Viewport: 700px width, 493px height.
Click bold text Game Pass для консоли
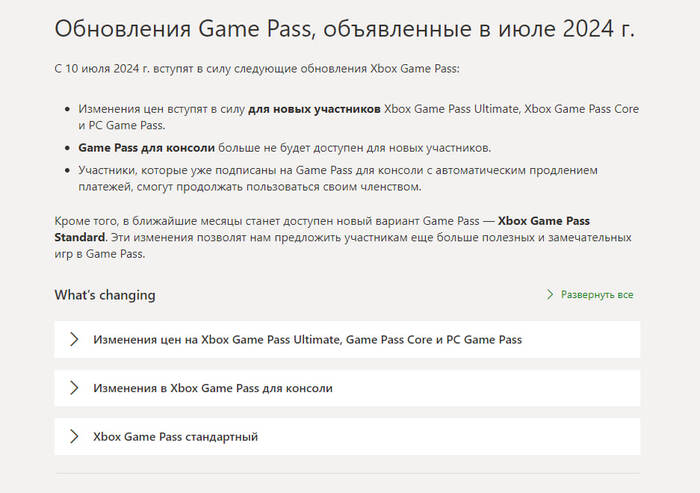[x=146, y=148]
